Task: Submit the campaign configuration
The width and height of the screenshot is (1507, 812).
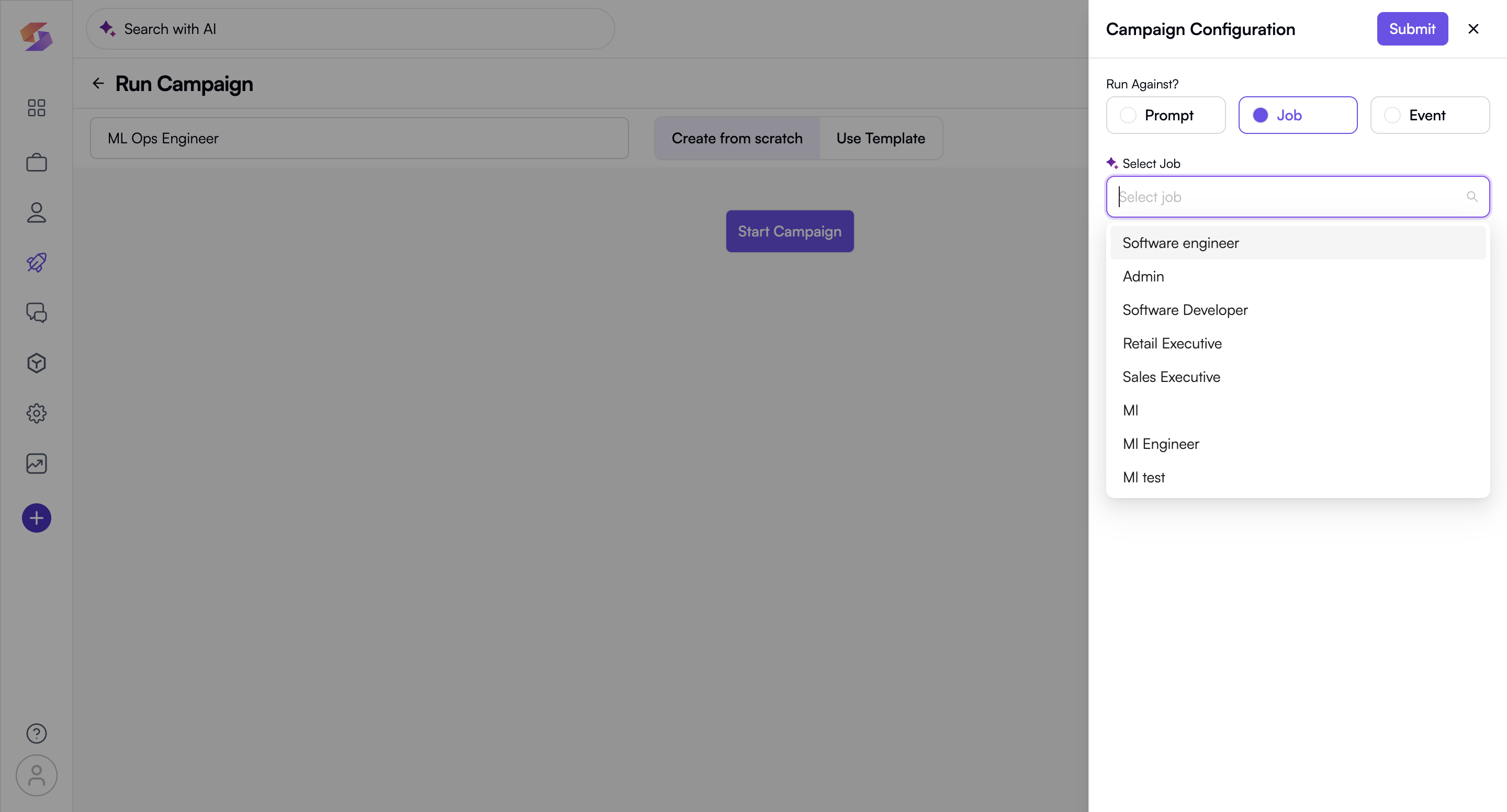Action: click(1412, 29)
